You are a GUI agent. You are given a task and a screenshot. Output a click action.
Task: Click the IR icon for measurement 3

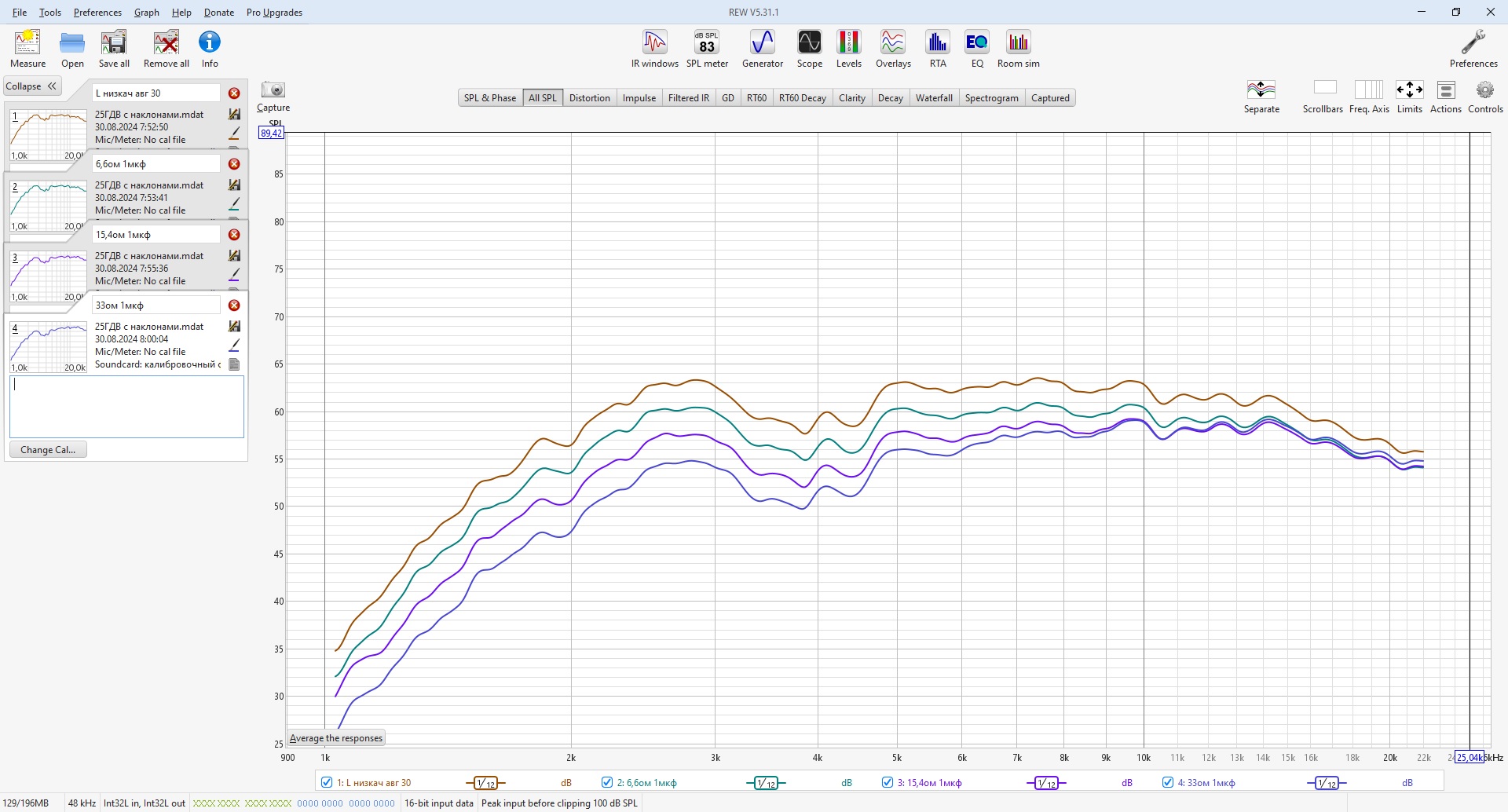(234, 256)
